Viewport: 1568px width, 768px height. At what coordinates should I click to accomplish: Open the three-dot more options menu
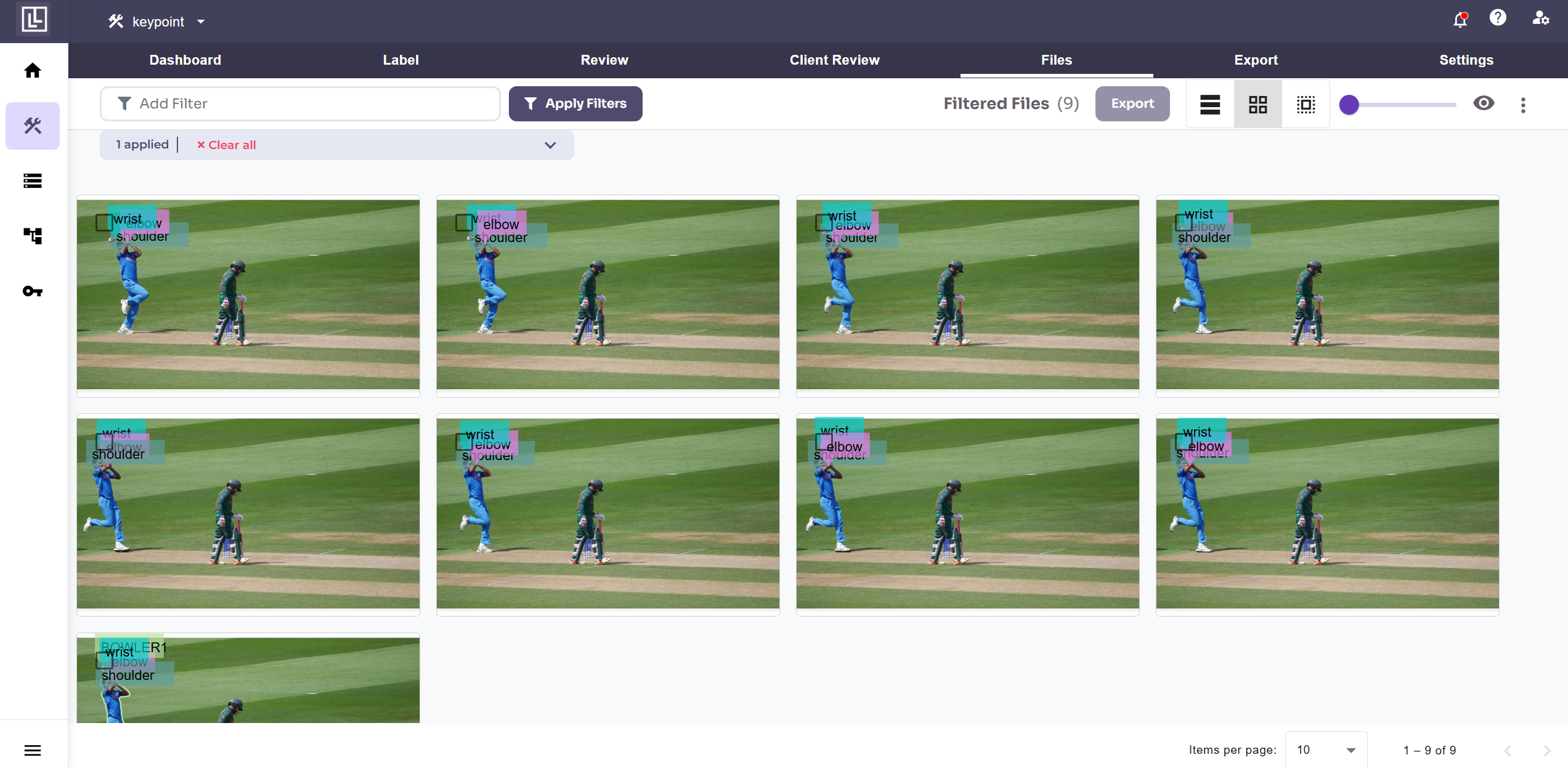click(x=1523, y=105)
